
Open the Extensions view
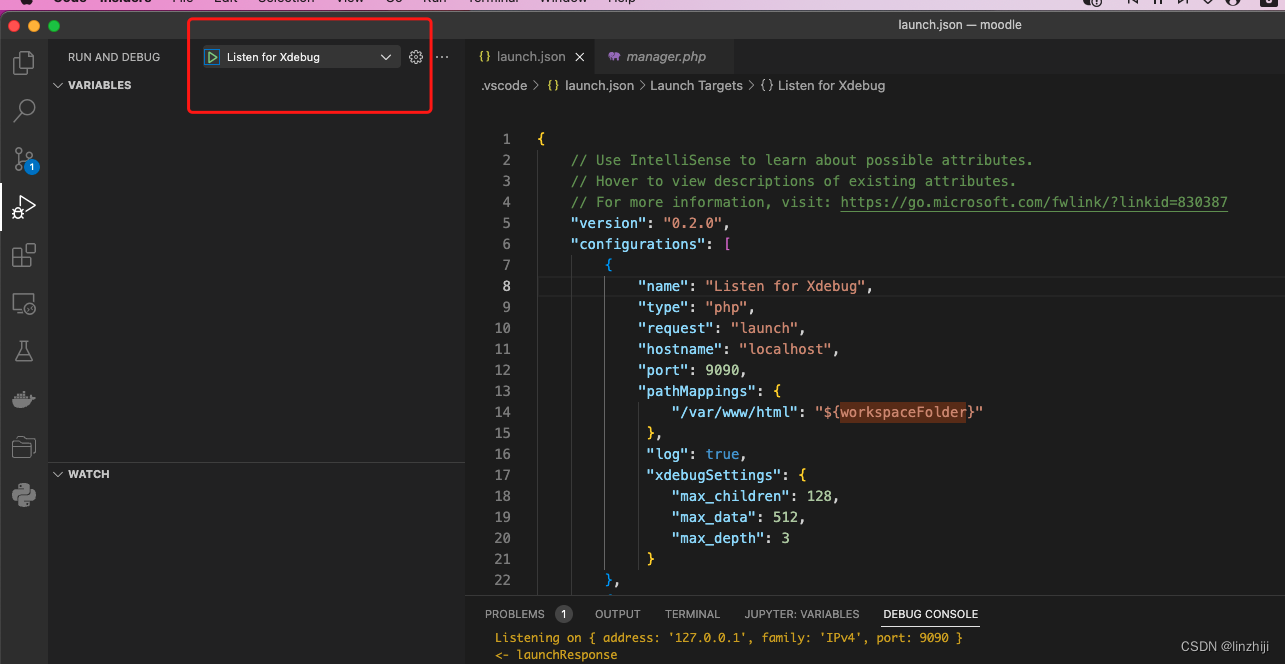coord(23,255)
